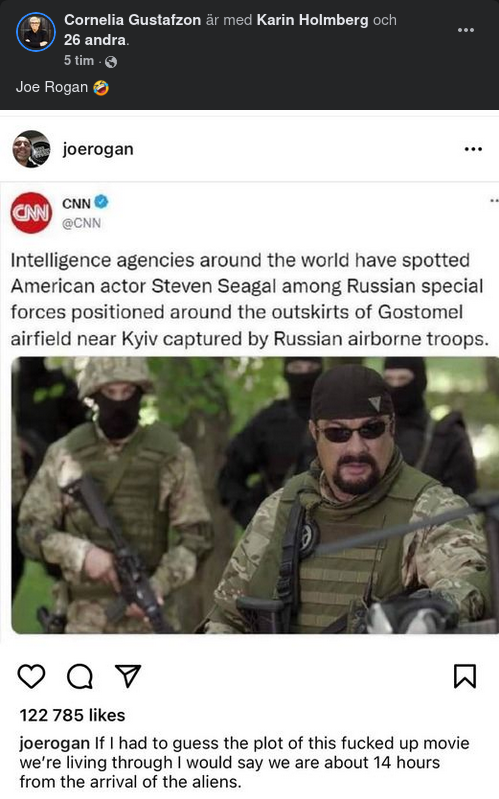Like the post with the heart icon
The image size is (499, 799).
32,676
